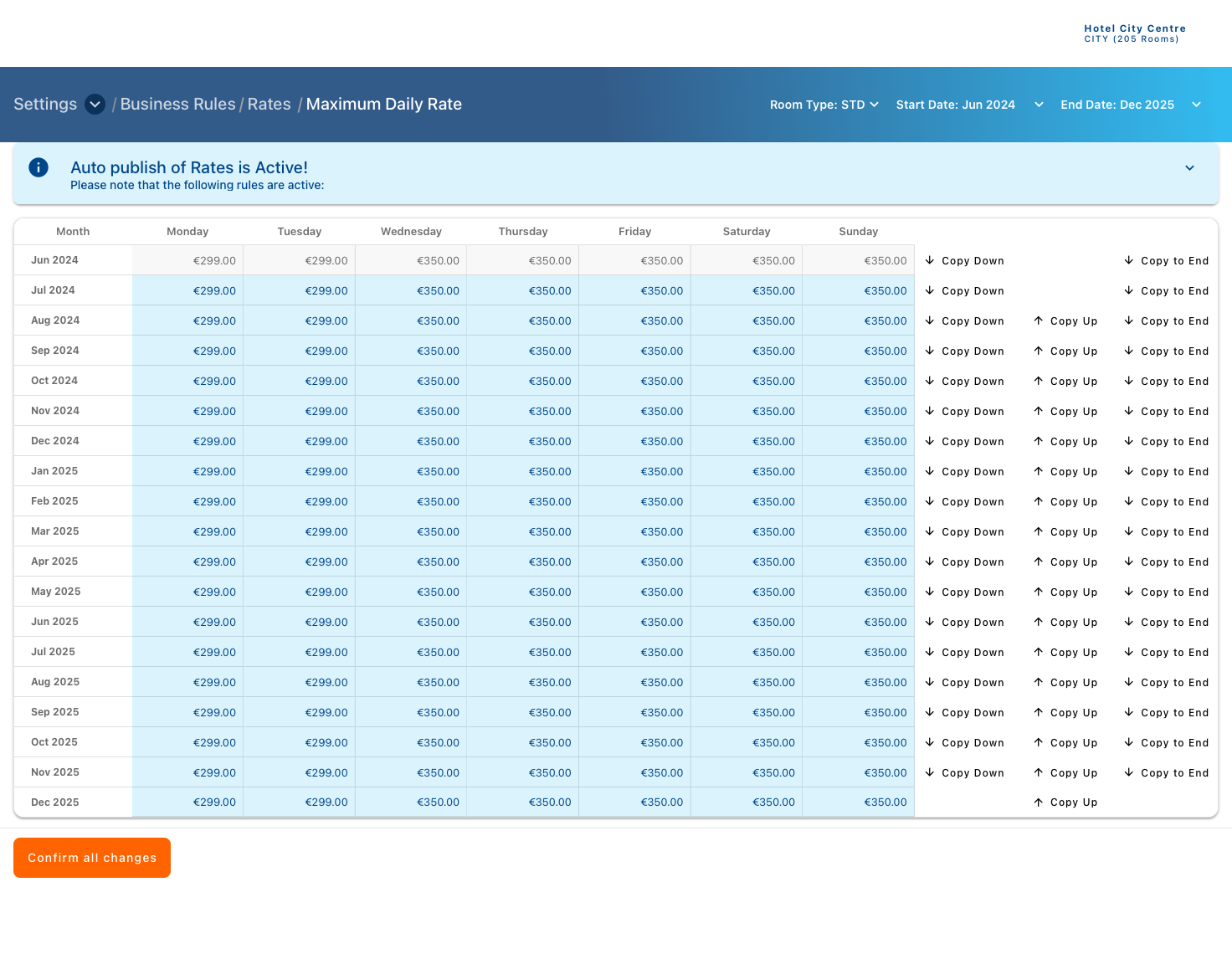Click Copy Down for May 2025

[x=964, y=592]
